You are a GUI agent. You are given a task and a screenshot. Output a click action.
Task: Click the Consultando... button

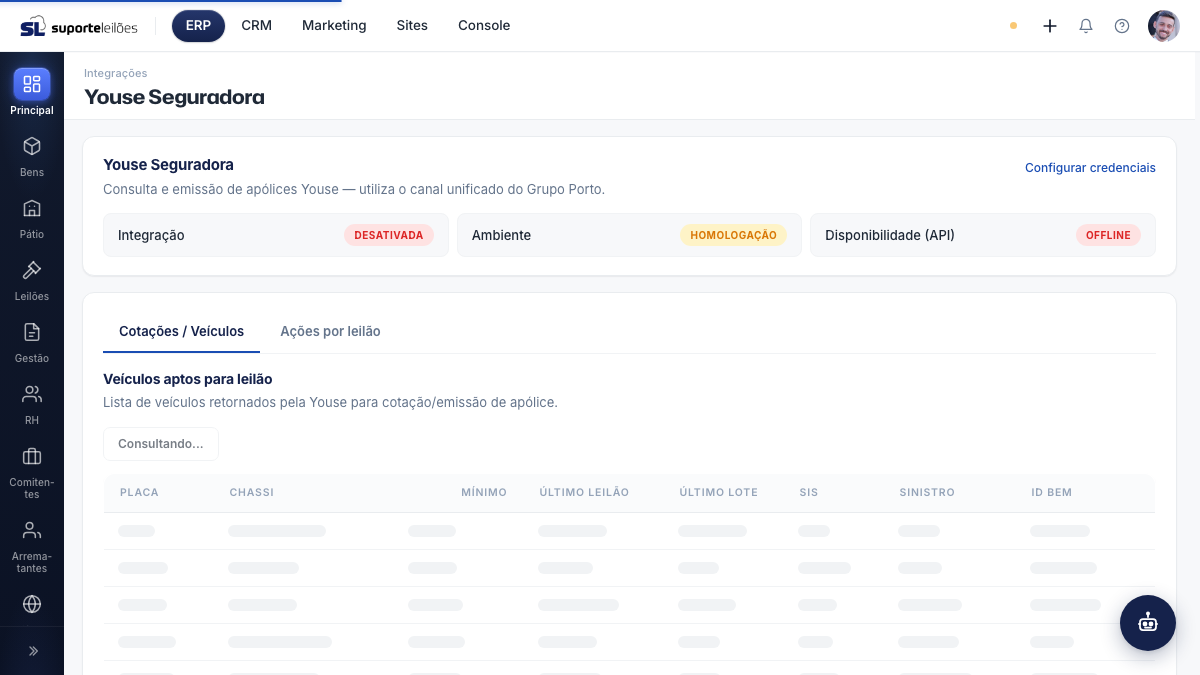[161, 444]
